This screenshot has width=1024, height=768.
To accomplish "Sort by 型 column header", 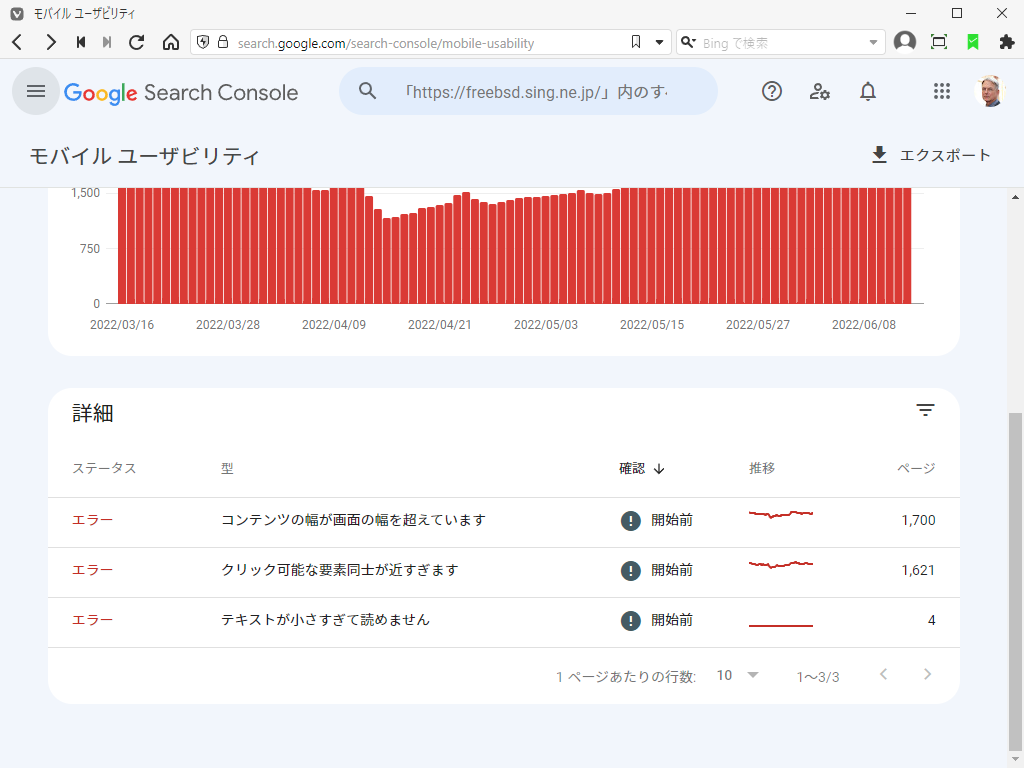I will pyautogui.click(x=227, y=468).
